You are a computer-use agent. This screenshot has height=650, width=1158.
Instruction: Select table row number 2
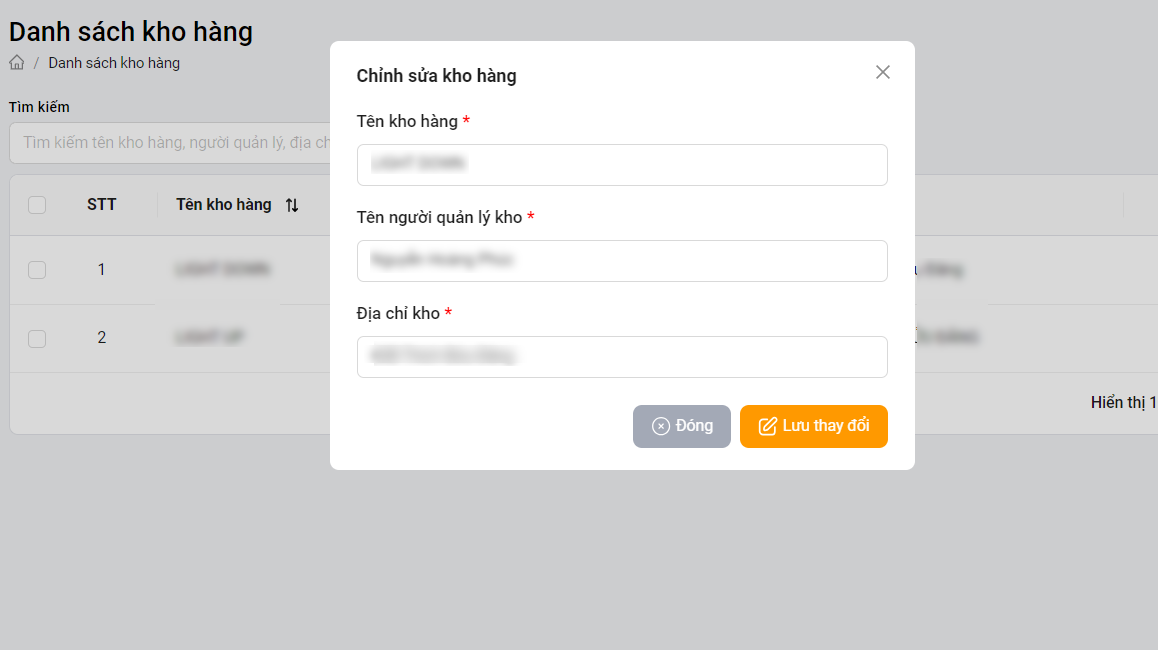(x=101, y=338)
